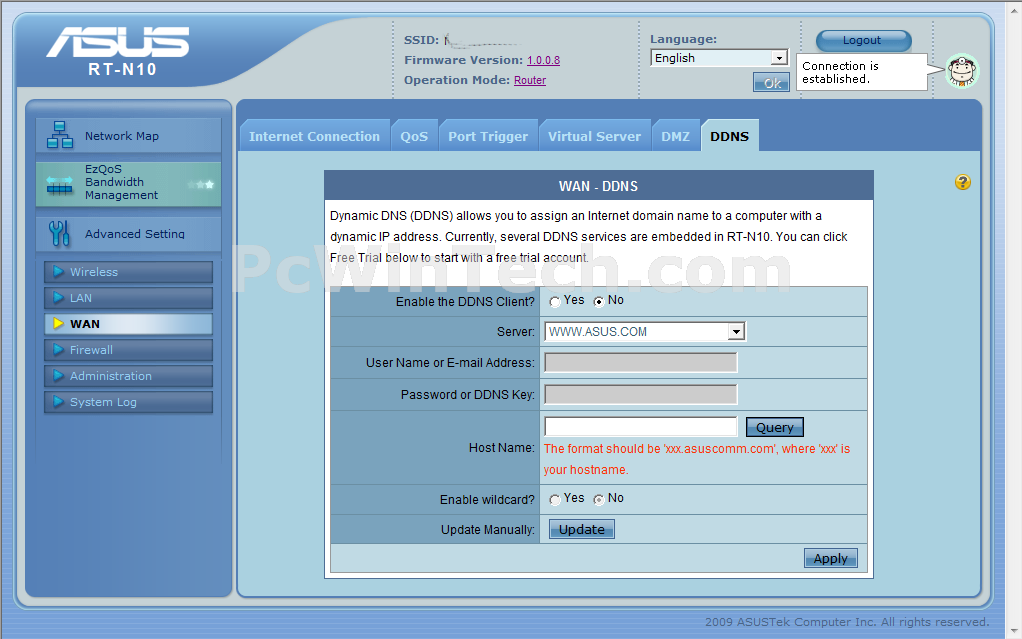This screenshot has width=1022, height=639.
Task: Click the arrow icon beside Firewall
Action: [58, 349]
